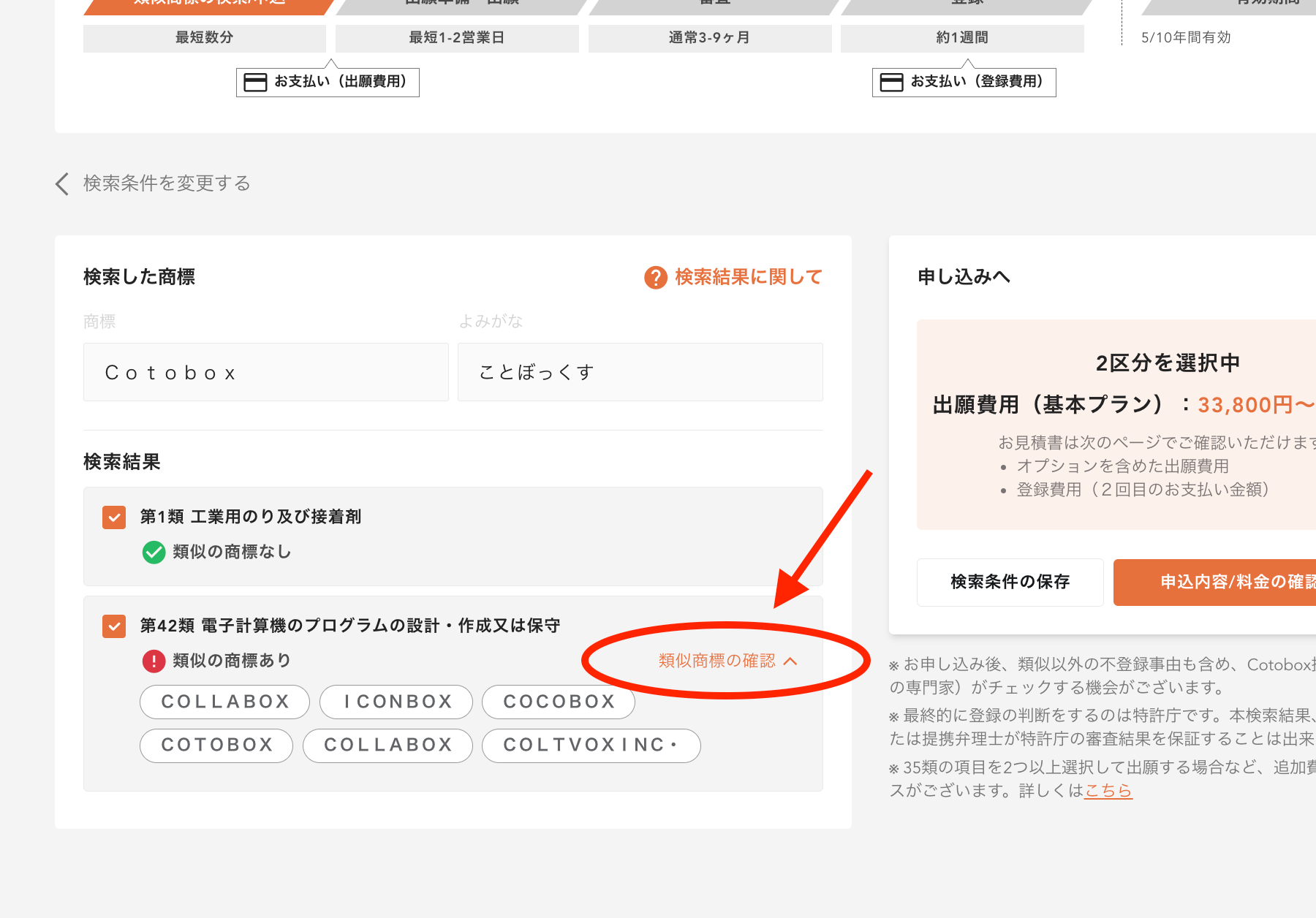Collapse the 類似商標の確認 section
The width and height of the screenshot is (1316, 918).
(x=727, y=661)
